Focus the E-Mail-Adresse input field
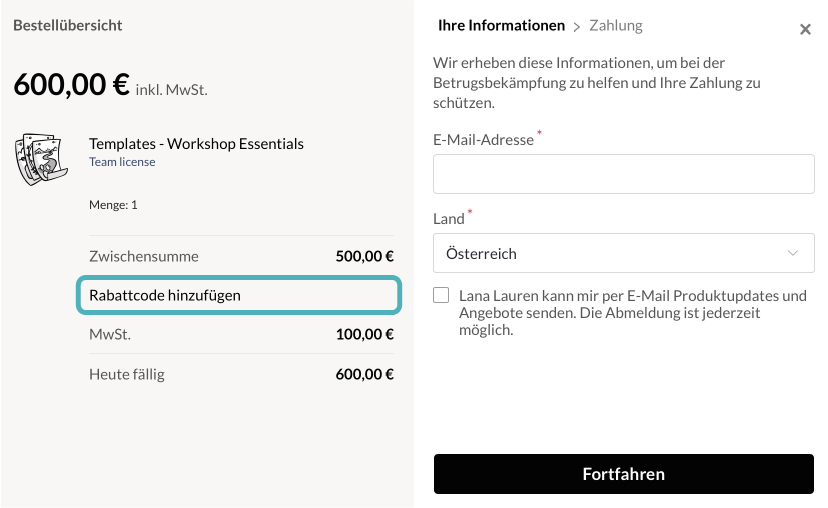 [623, 174]
